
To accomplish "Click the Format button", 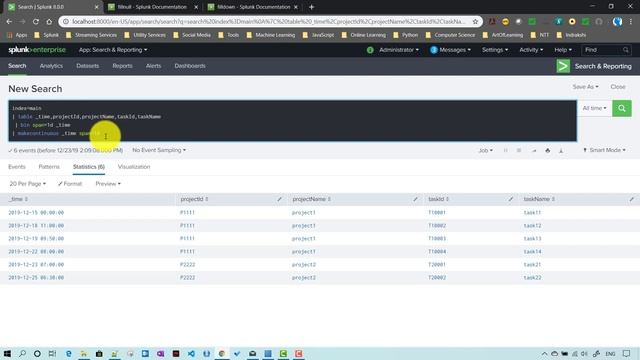I will pos(70,184).
